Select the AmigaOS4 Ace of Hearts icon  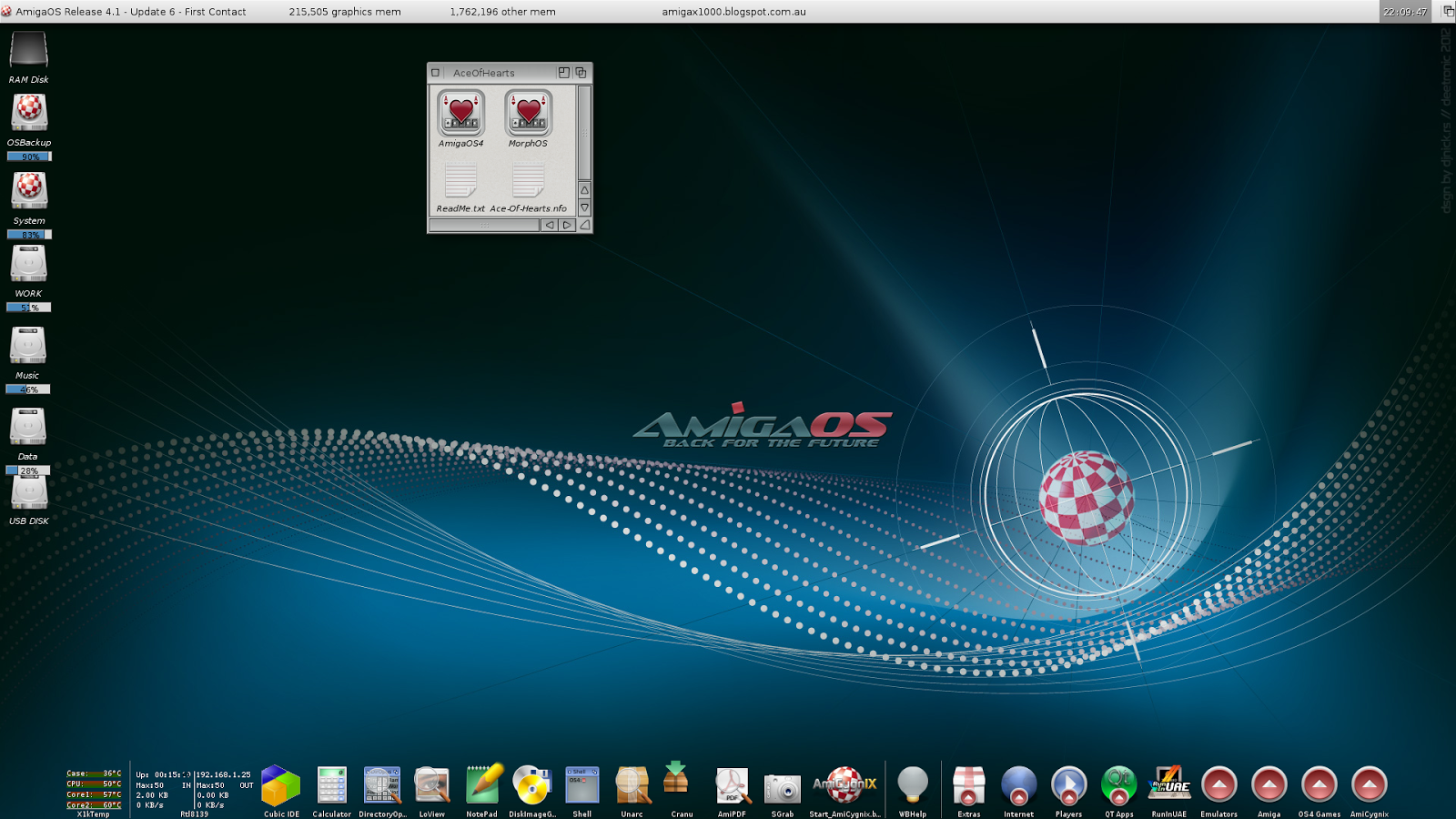pos(460,113)
